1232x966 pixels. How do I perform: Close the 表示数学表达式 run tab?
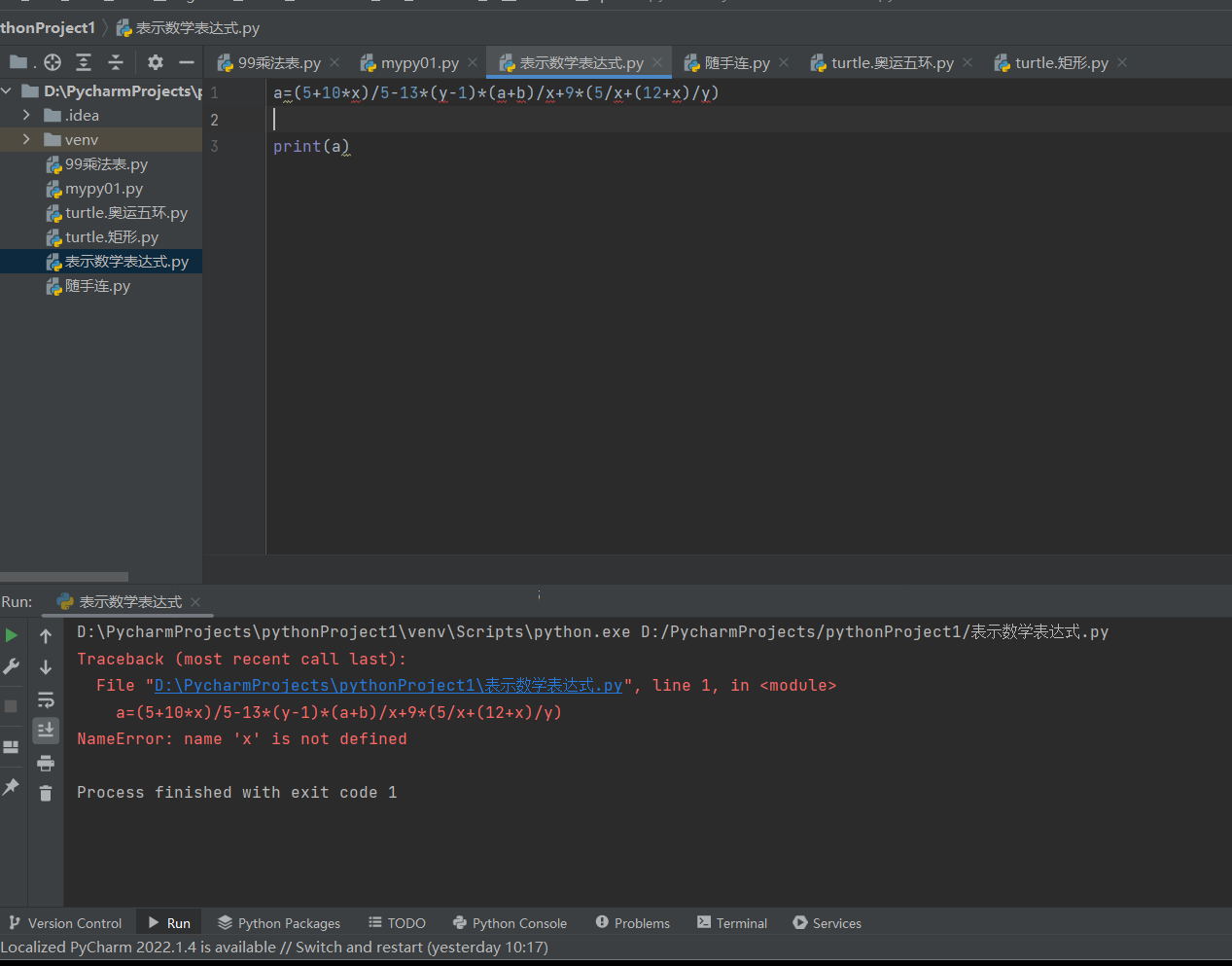[195, 602]
